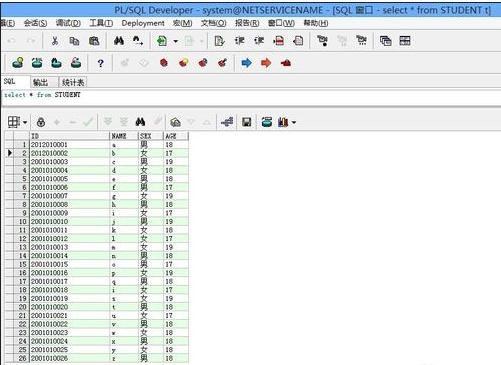Click the plus Insert record icon
Viewport: 501px width, 365px height.
[x=57, y=122]
